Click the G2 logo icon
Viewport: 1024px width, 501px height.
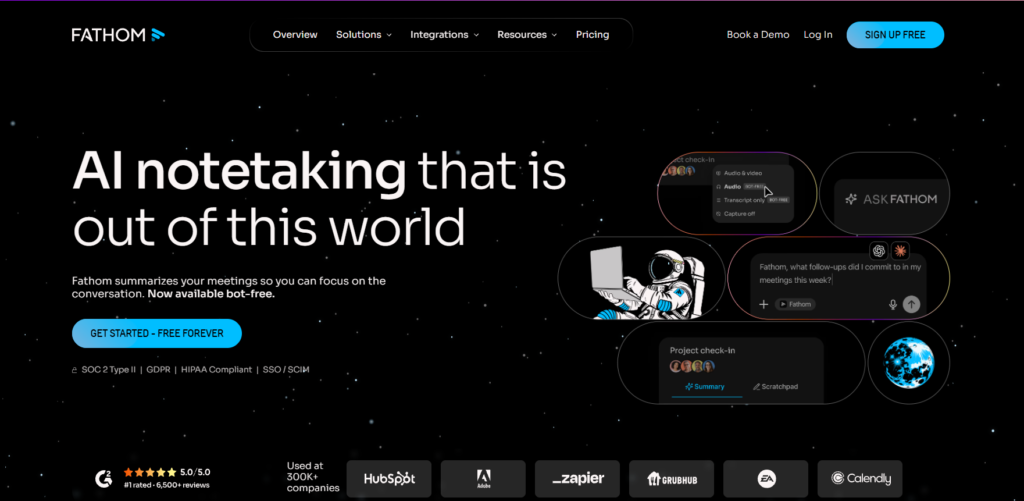tap(103, 478)
